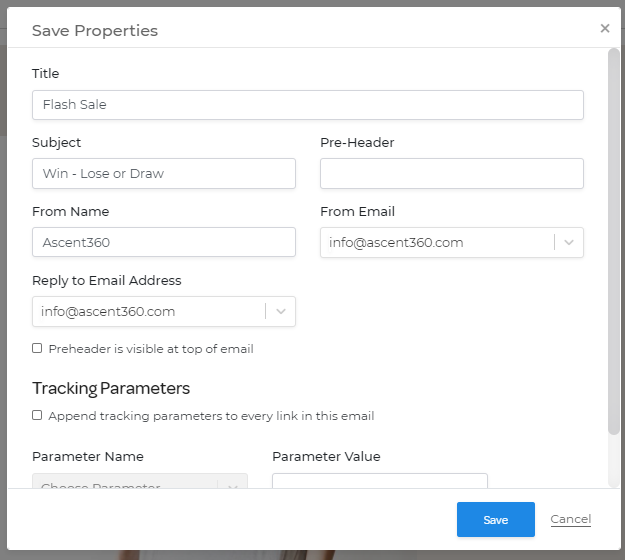625x560 pixels.
Task: Save the email properties
Action: click(495, 519)
